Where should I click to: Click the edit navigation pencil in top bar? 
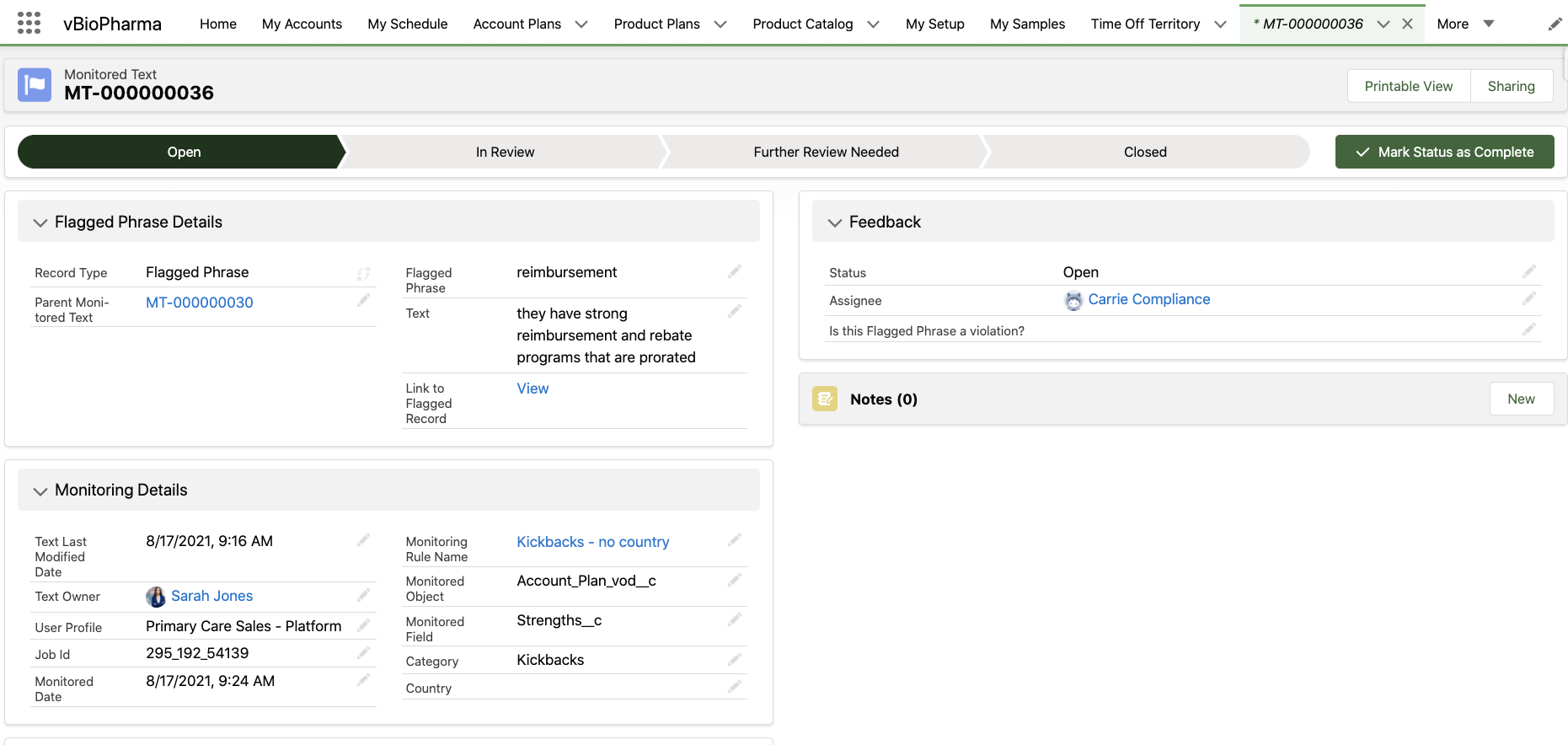tap(1555, 24)
